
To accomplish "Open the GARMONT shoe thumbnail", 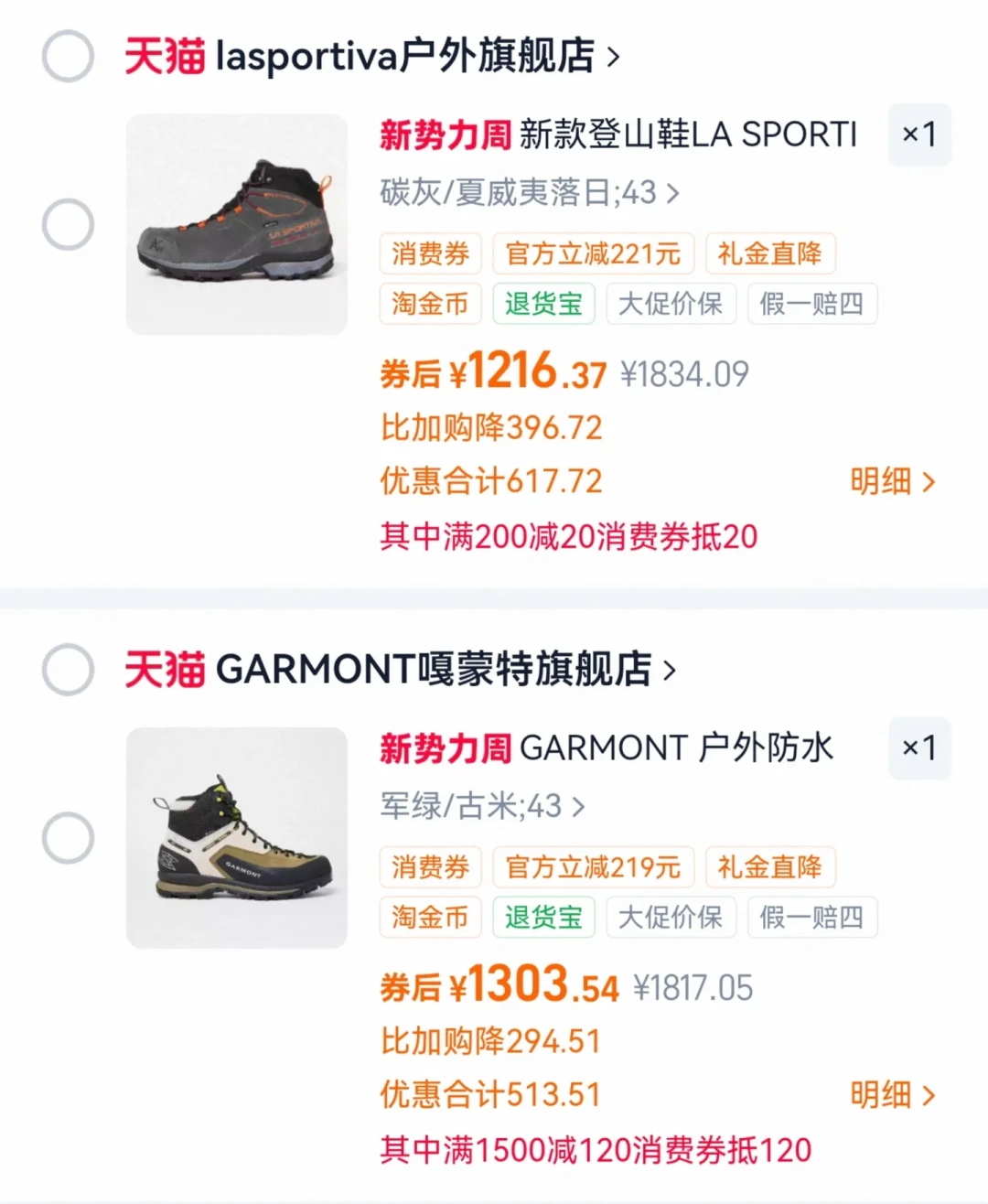I will [x=237, y=838].
